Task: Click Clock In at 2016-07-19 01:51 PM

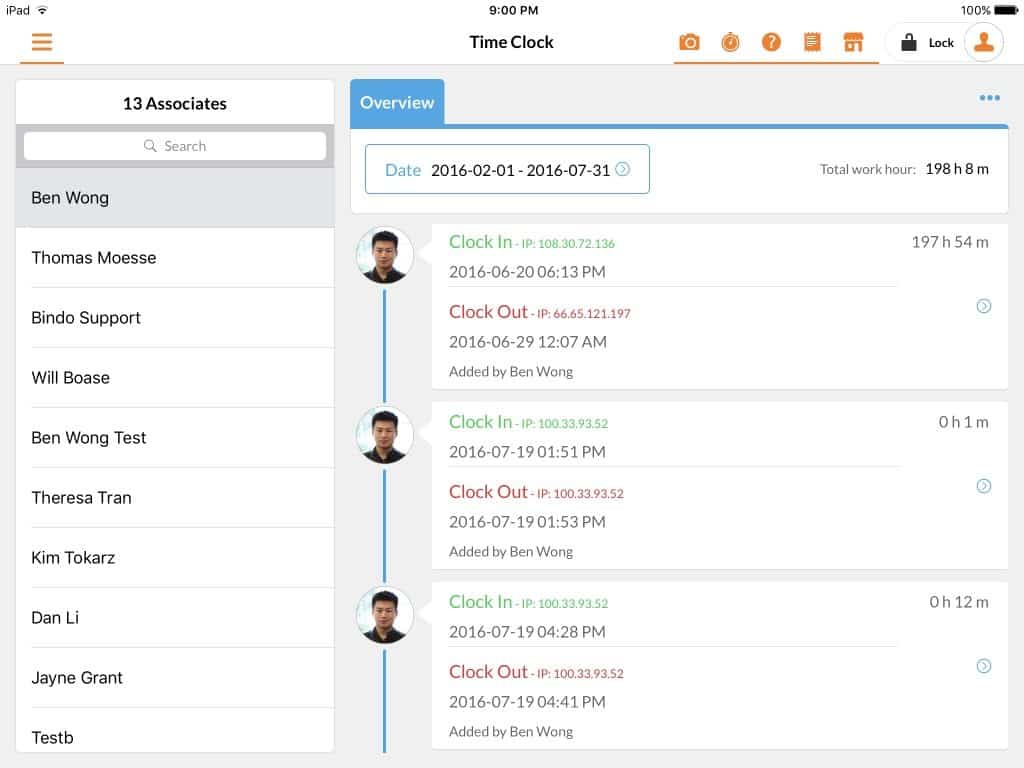Action: 480,422
